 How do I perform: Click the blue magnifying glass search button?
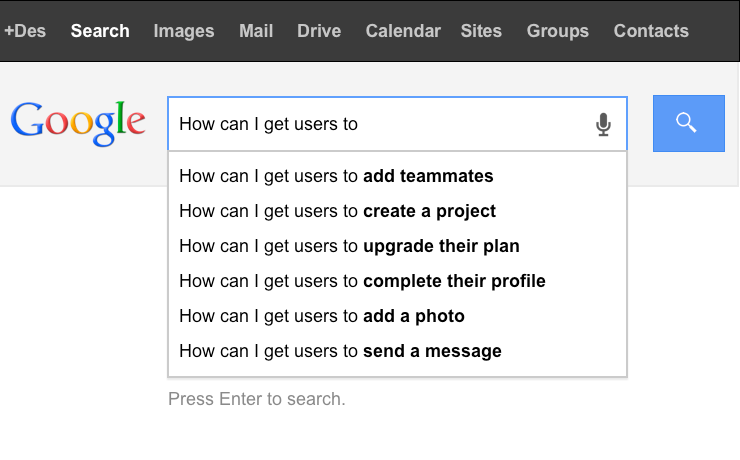(x=689, y=124)
